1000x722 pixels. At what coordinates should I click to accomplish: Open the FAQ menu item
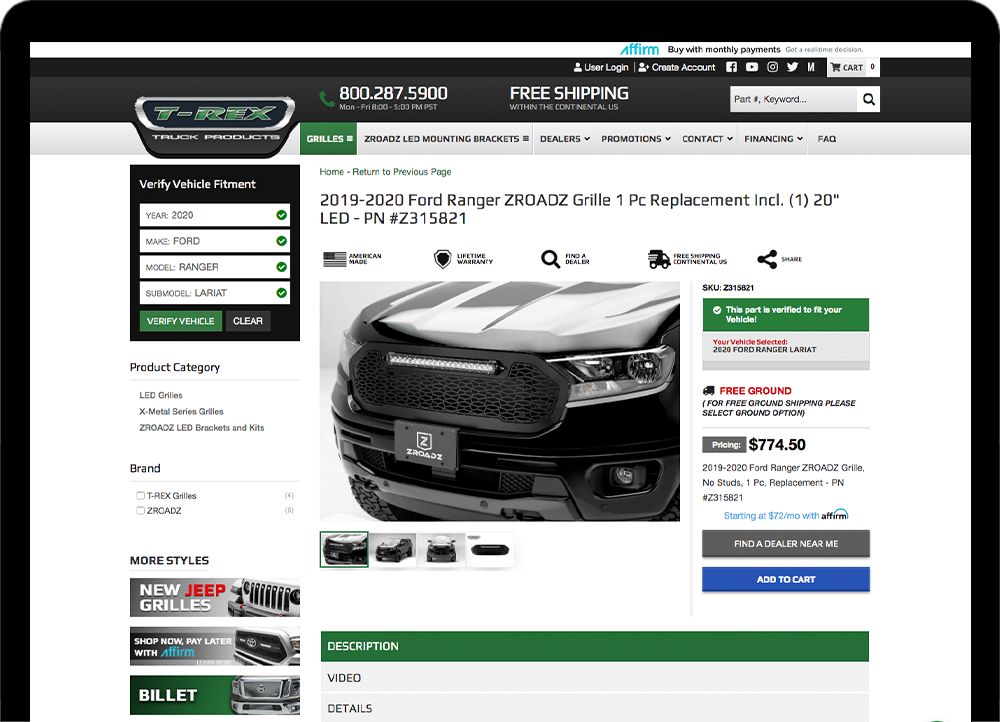(827, 139)
